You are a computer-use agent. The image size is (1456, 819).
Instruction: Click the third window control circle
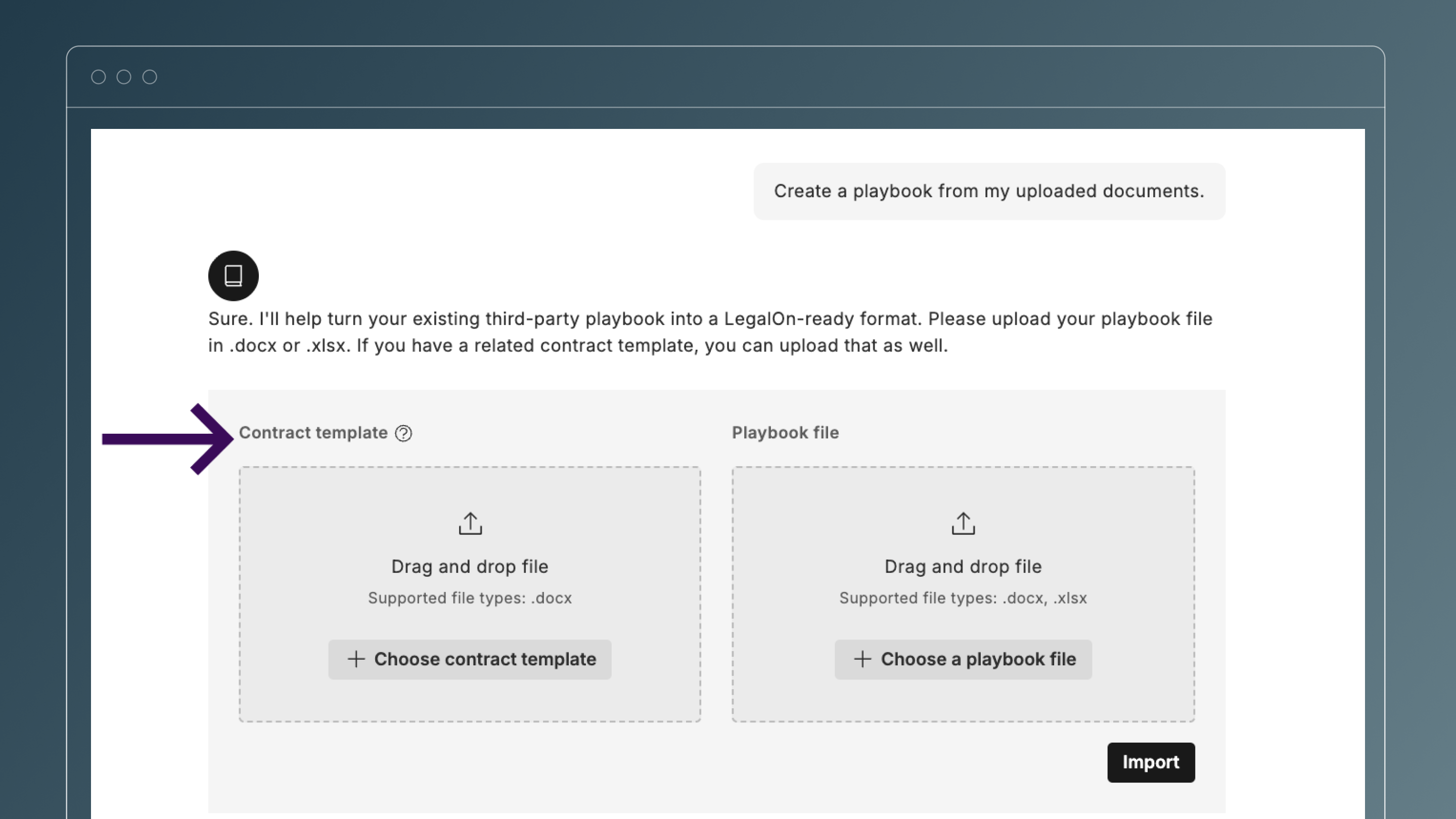(x=149, y=77)
